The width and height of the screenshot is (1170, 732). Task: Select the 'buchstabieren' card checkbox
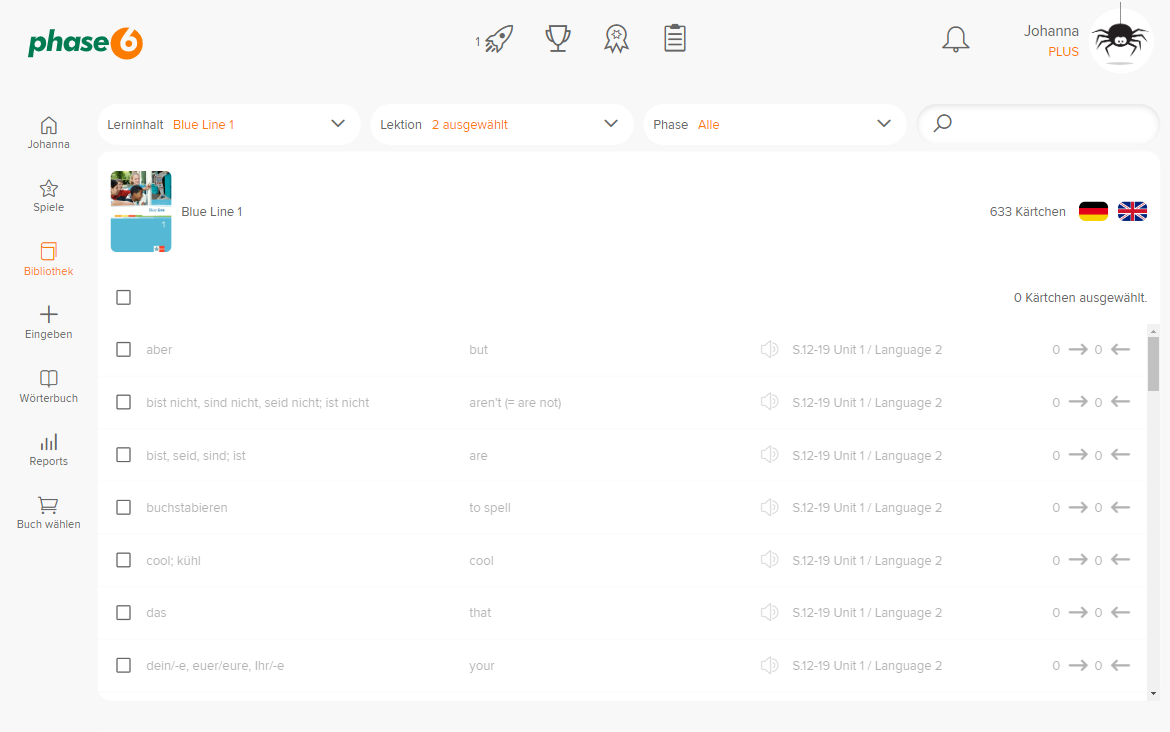point(124,507)
